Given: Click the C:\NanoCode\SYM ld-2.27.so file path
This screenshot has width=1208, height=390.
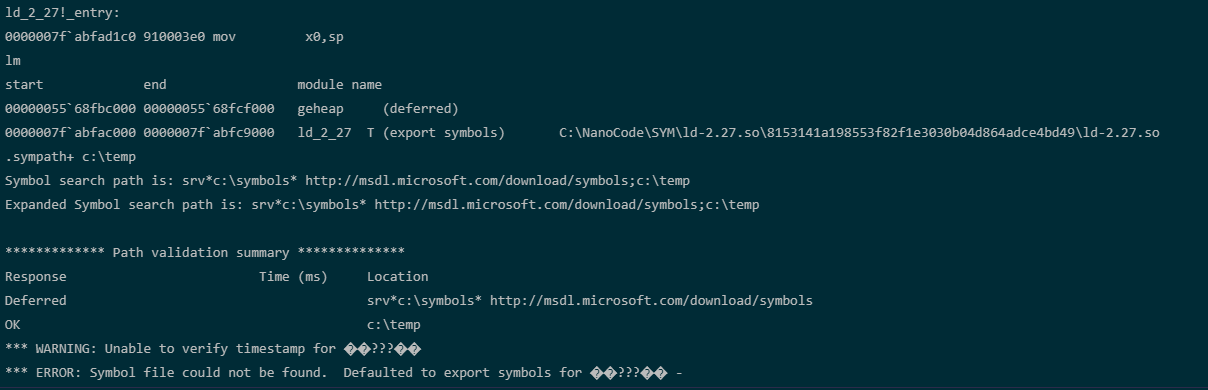Looking at the screenshot, I should 859,133.
